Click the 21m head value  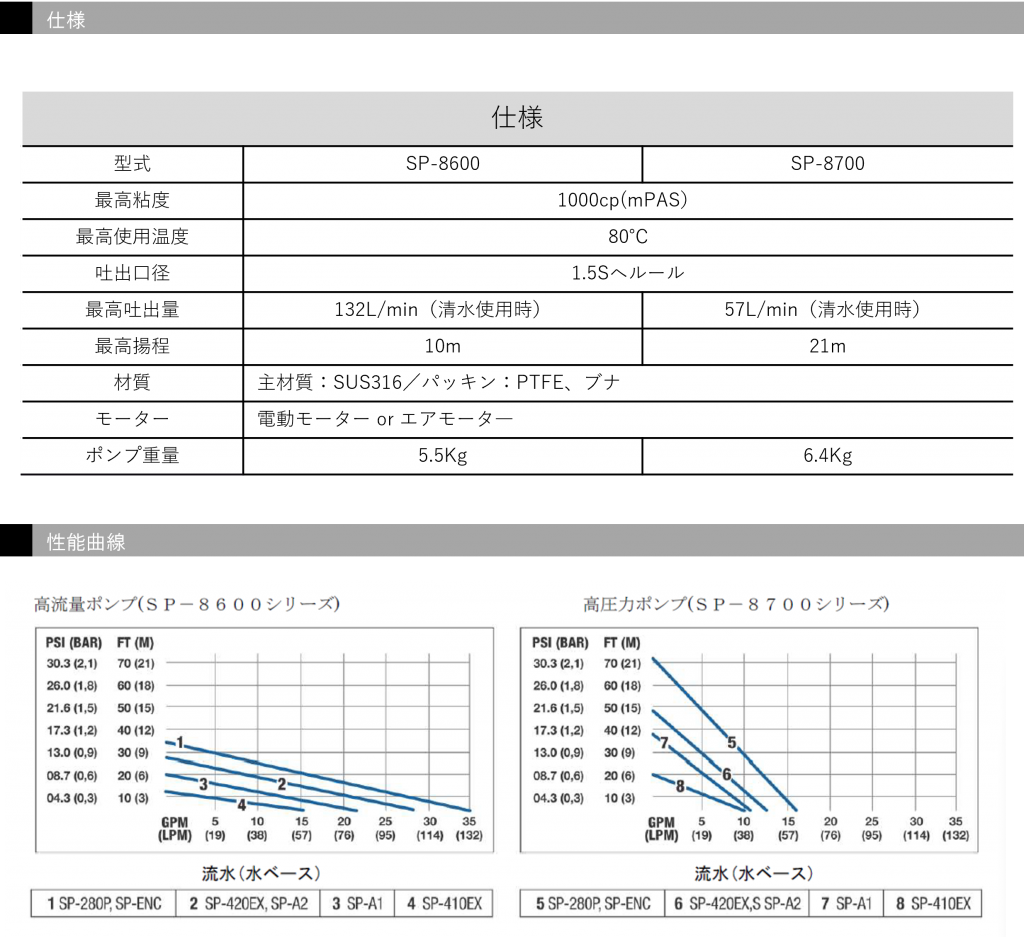[x=827, y=346]
